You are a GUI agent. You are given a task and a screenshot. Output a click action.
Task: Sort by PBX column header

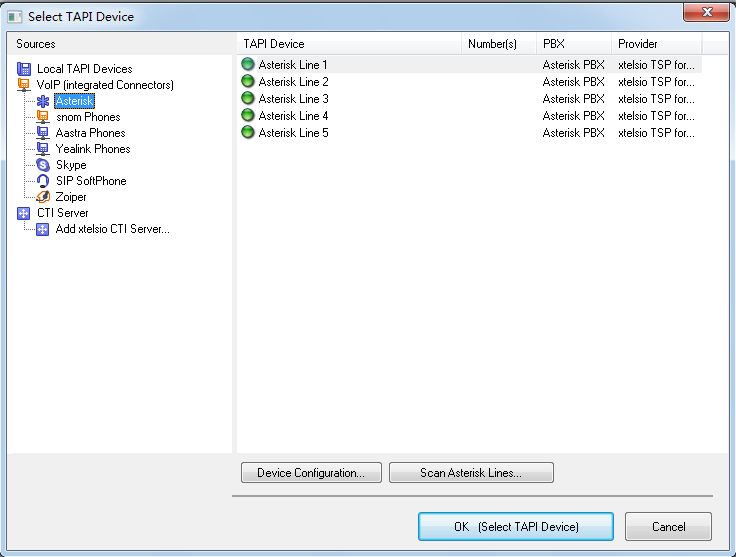pos(574,44)
